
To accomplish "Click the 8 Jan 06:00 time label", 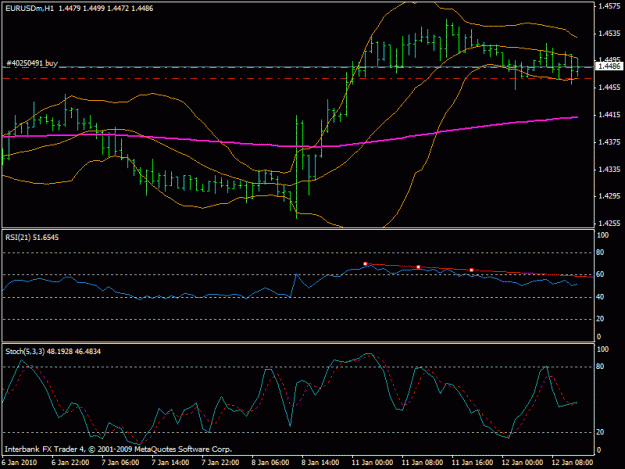I will tap(270, 463).
